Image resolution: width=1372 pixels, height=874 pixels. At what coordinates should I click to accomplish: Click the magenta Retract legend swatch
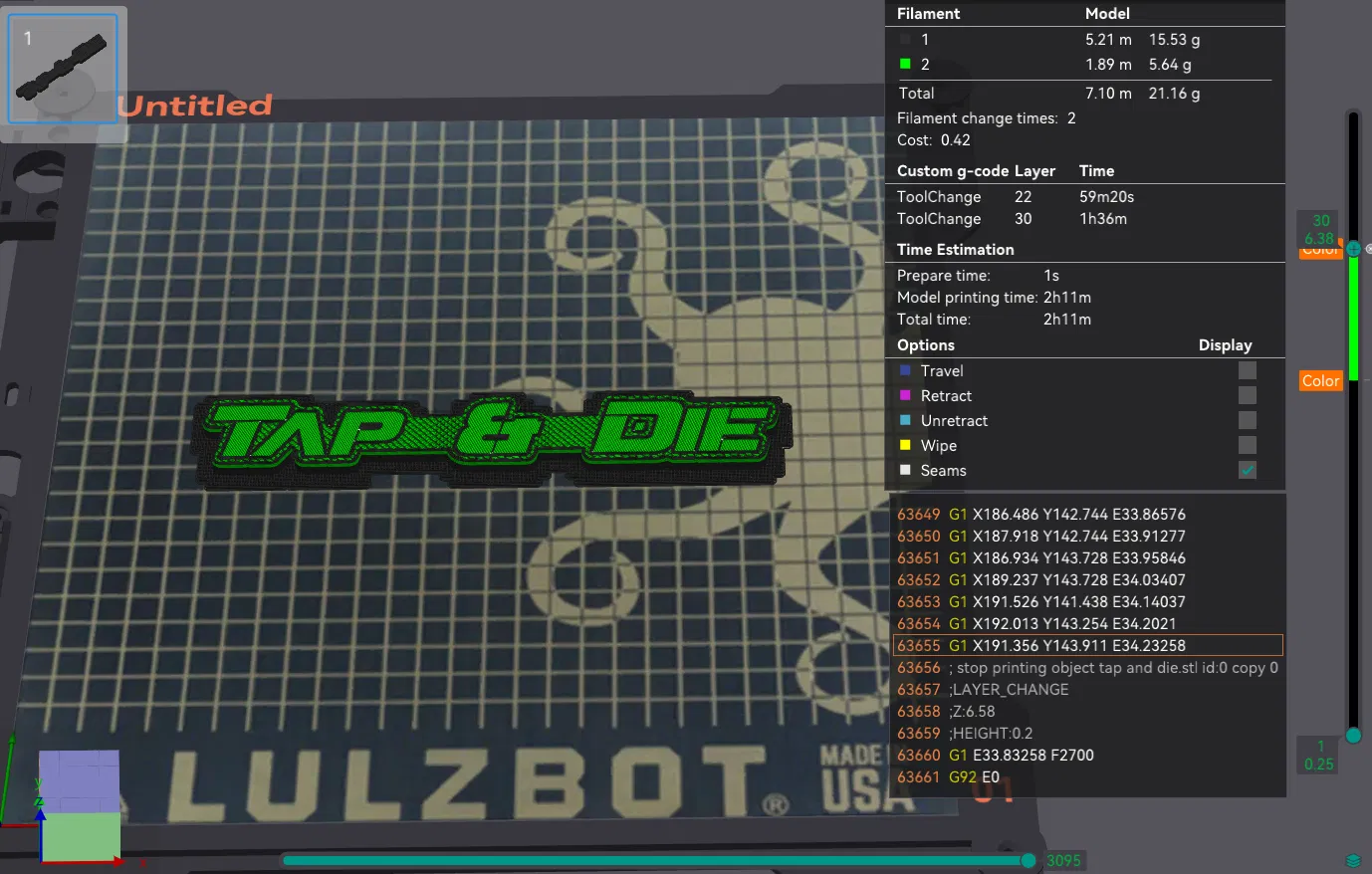(905, 395)
